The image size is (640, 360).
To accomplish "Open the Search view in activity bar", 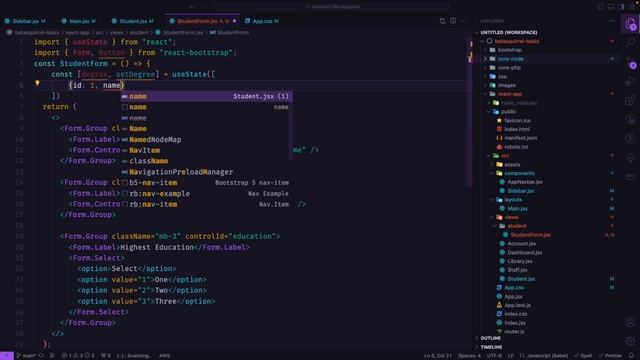I will (x=631, y=43).
